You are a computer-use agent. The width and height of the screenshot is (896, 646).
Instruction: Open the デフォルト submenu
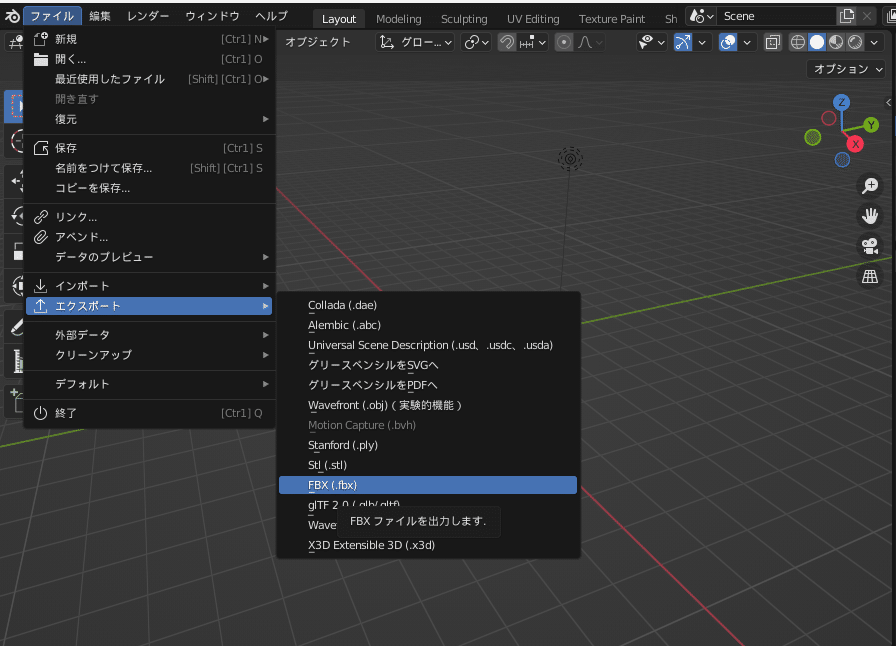[x=150, y=384]
